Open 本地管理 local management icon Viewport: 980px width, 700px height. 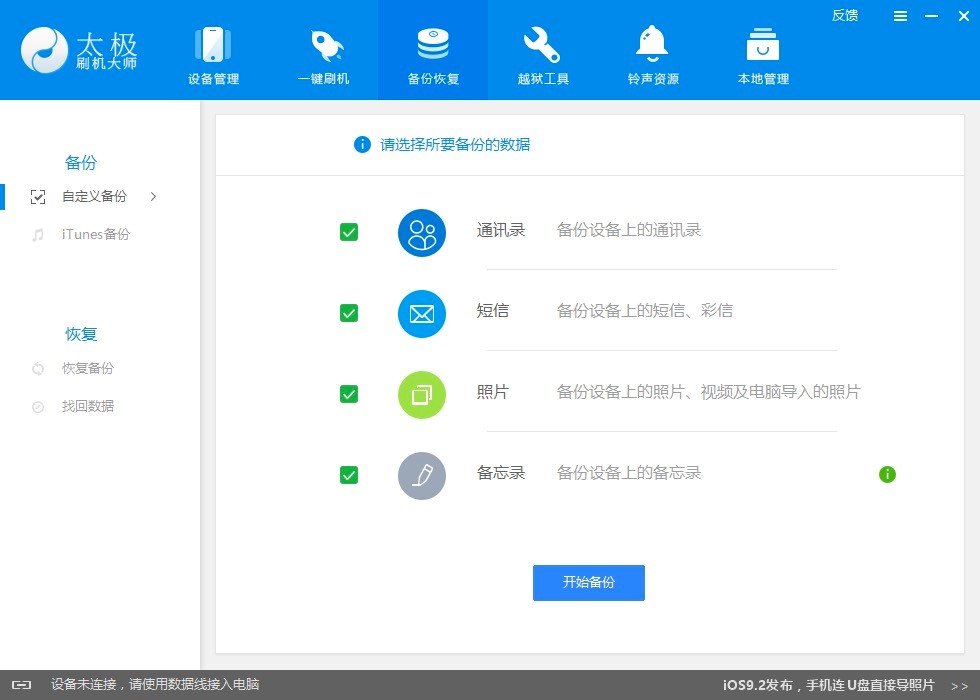pyautogui.click(x=763, y=45)
